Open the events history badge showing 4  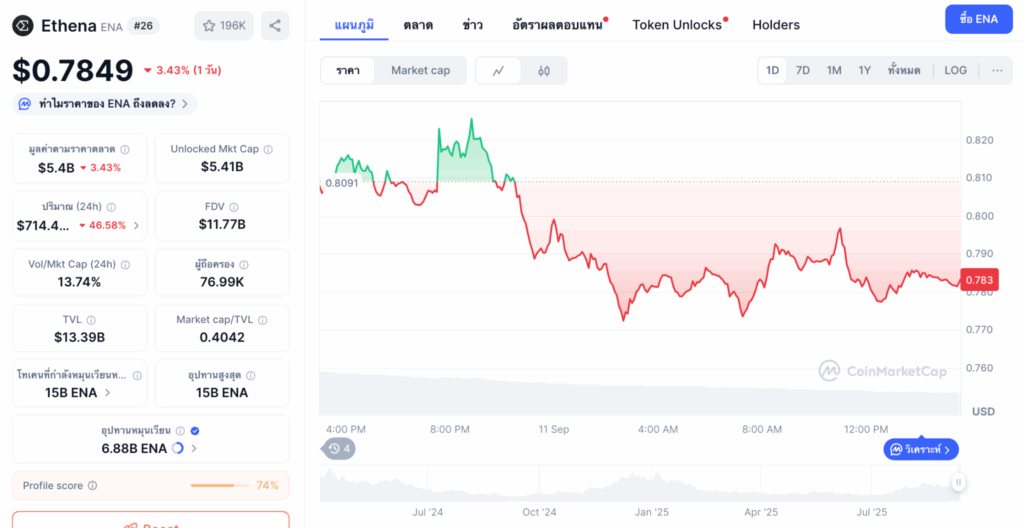[x=339, y=448]
